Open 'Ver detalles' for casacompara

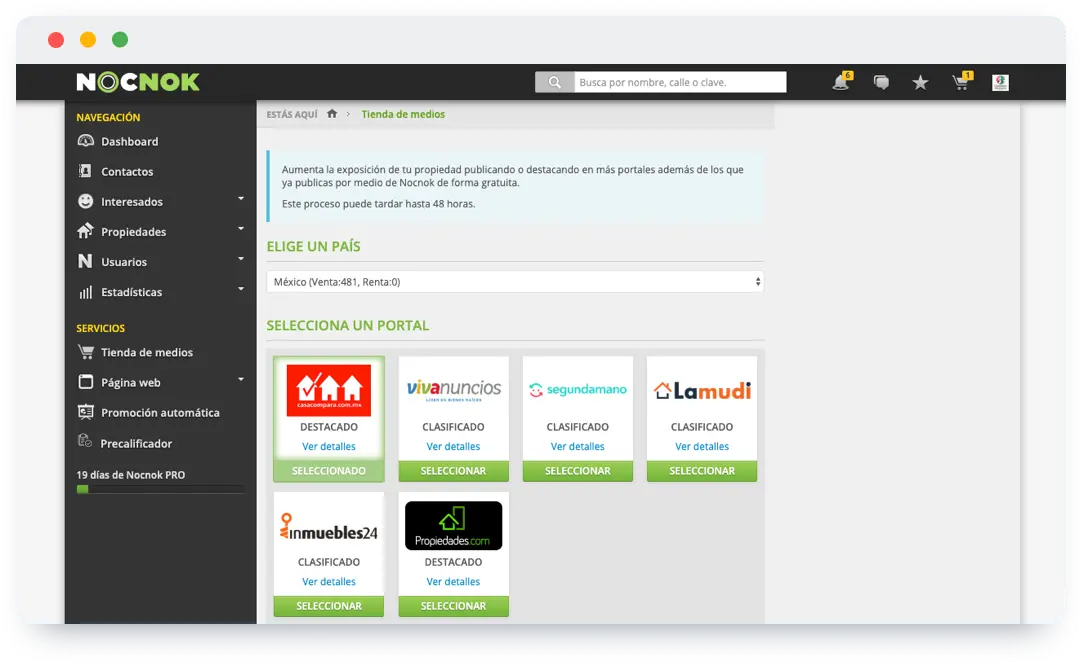click(x=328, y=447)
